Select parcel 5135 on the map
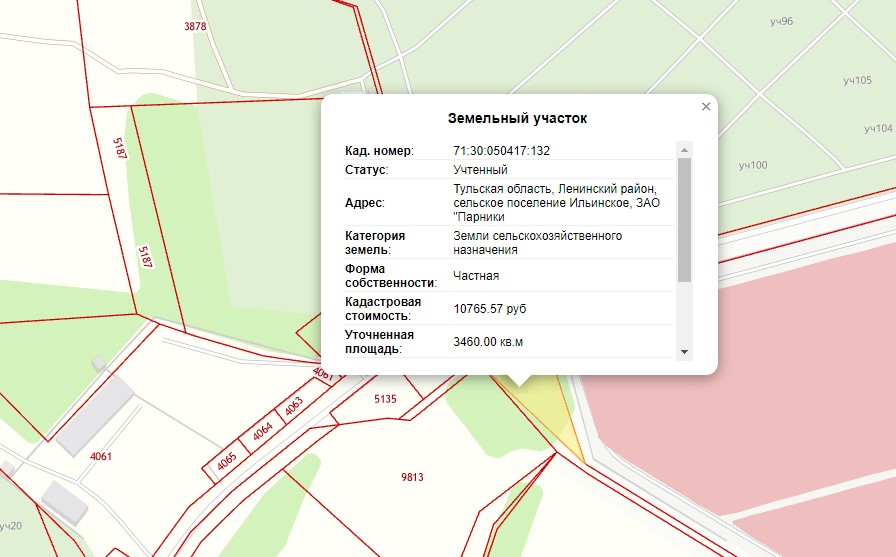The width and height of the screenshot is (896, 557). tap(385, 400)
